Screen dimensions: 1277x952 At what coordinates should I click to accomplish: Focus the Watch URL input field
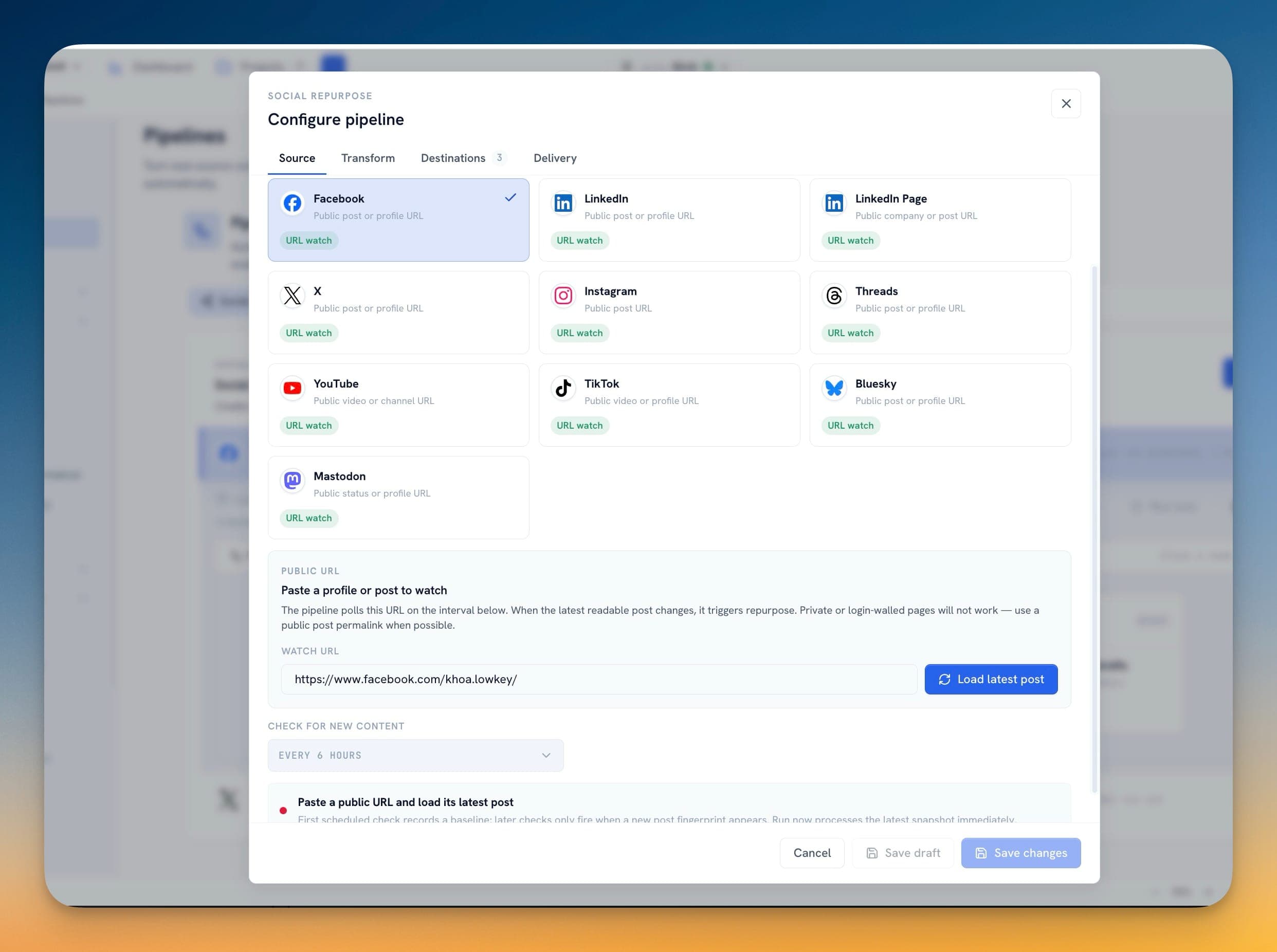point(599,679)
